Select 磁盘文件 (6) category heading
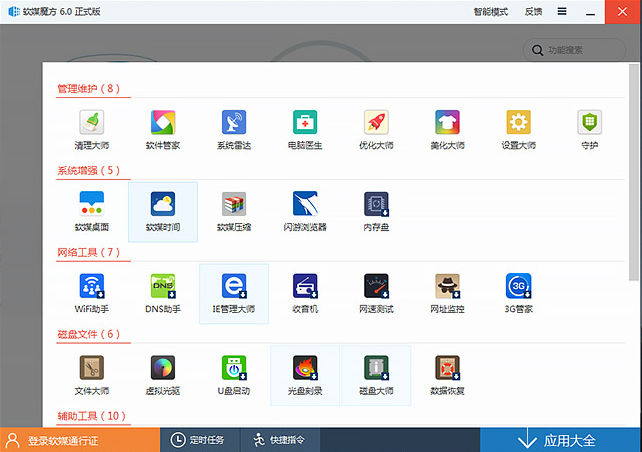Screen dimensions: 642x452 tap(88, 334)
